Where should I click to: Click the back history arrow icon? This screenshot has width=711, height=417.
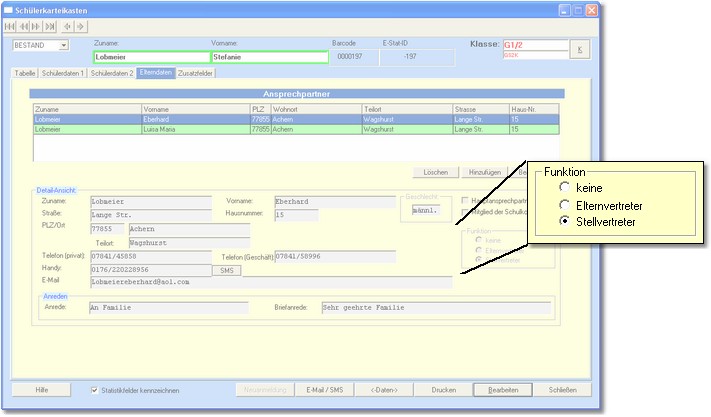[x=68, y=25]
